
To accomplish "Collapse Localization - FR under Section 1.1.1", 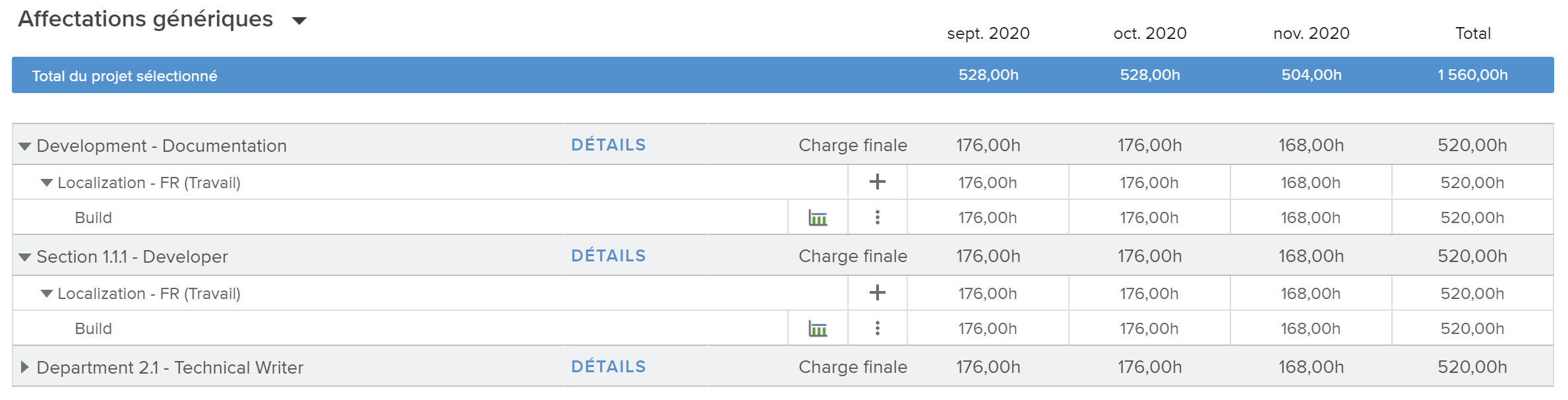I will pos(47,294).
